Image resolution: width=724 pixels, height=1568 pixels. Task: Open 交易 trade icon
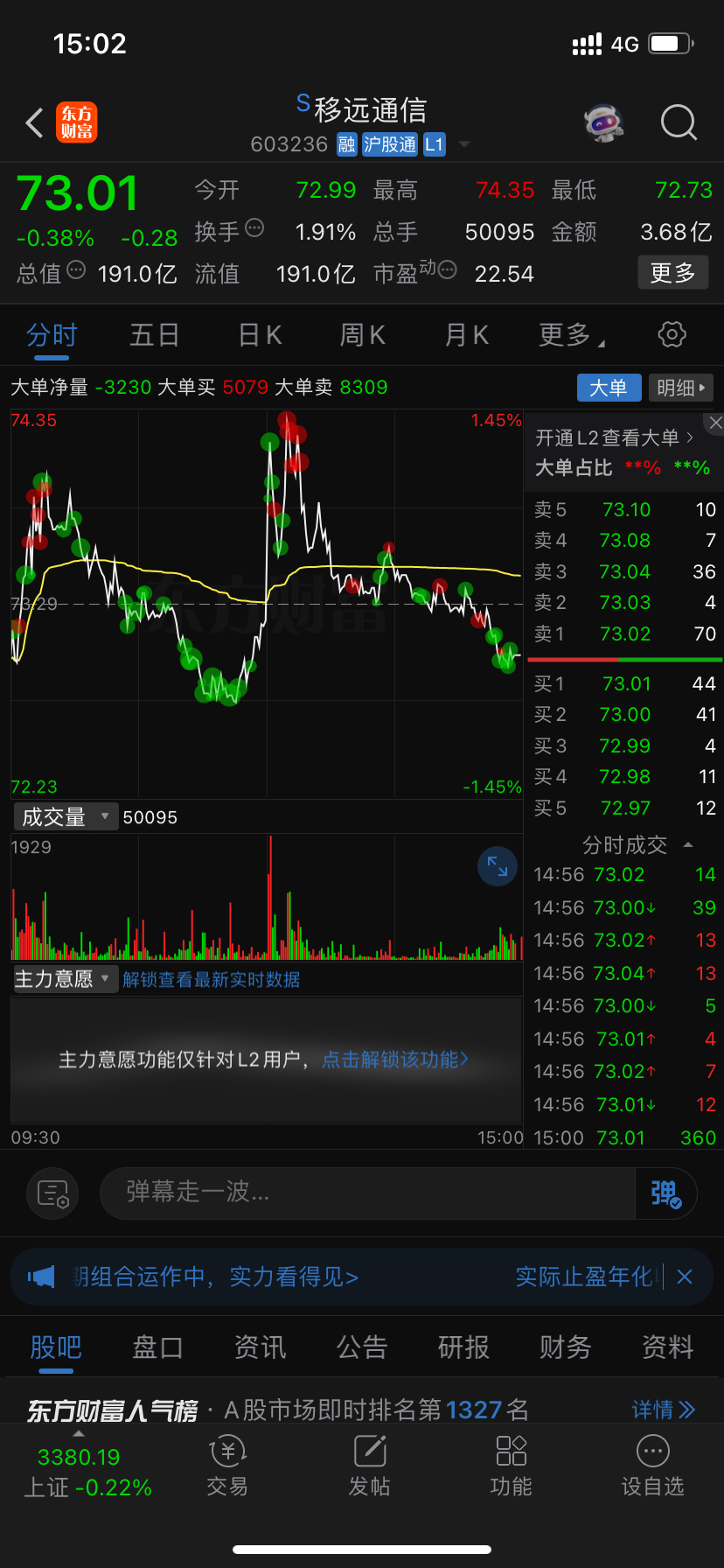227,1467
